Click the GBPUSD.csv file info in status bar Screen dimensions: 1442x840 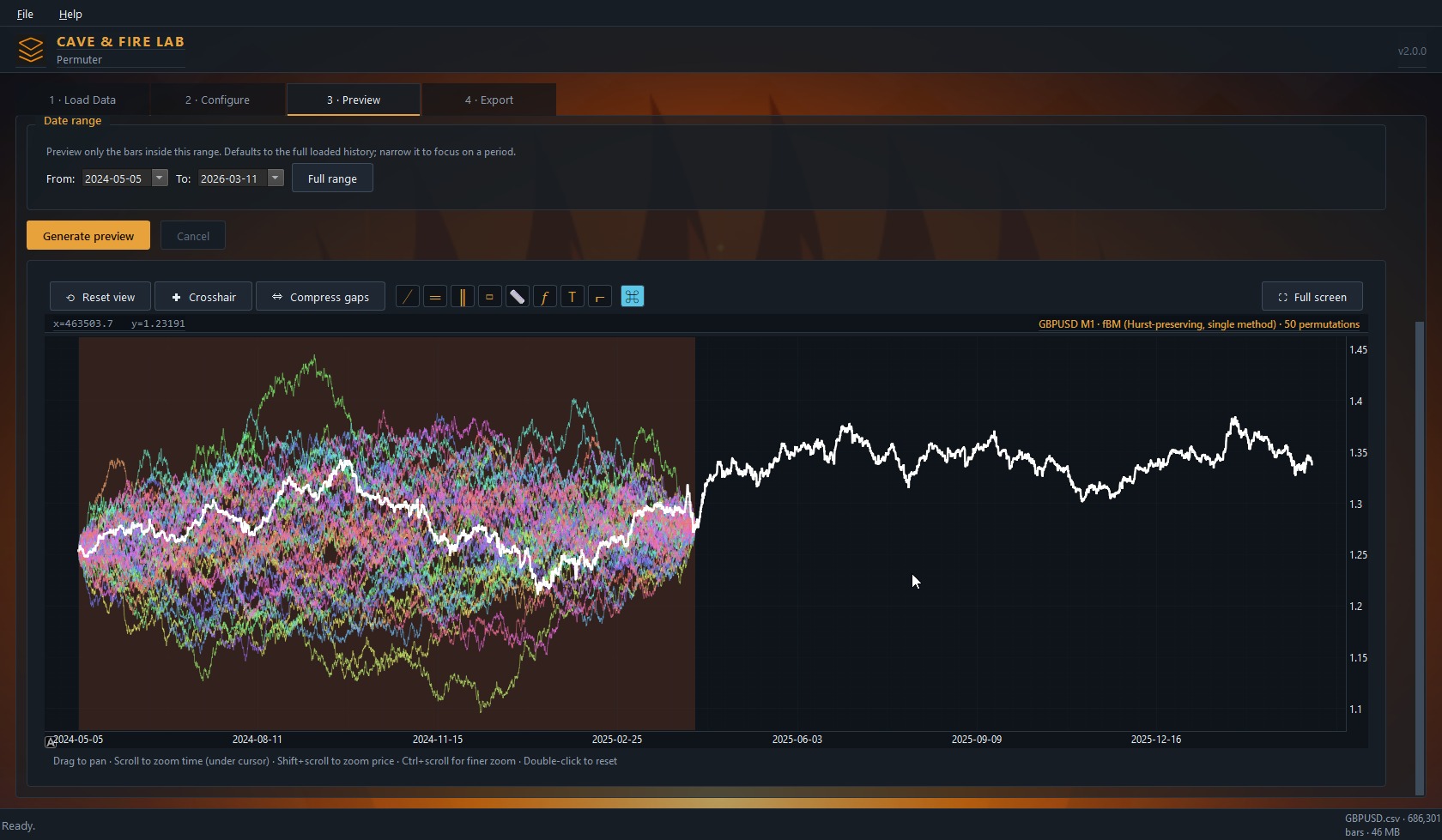1392,825
